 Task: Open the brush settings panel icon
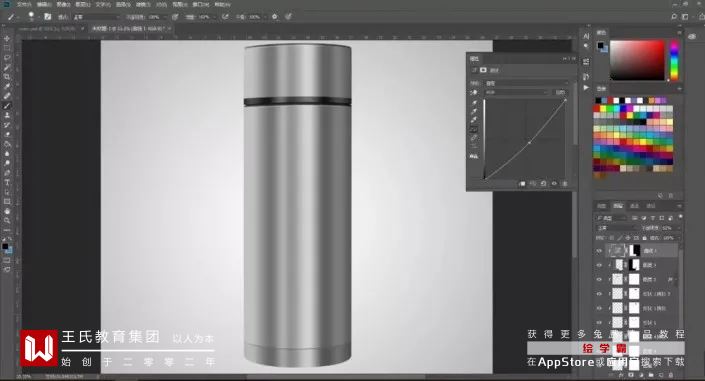pyautogui.click(x=48, y=17)
